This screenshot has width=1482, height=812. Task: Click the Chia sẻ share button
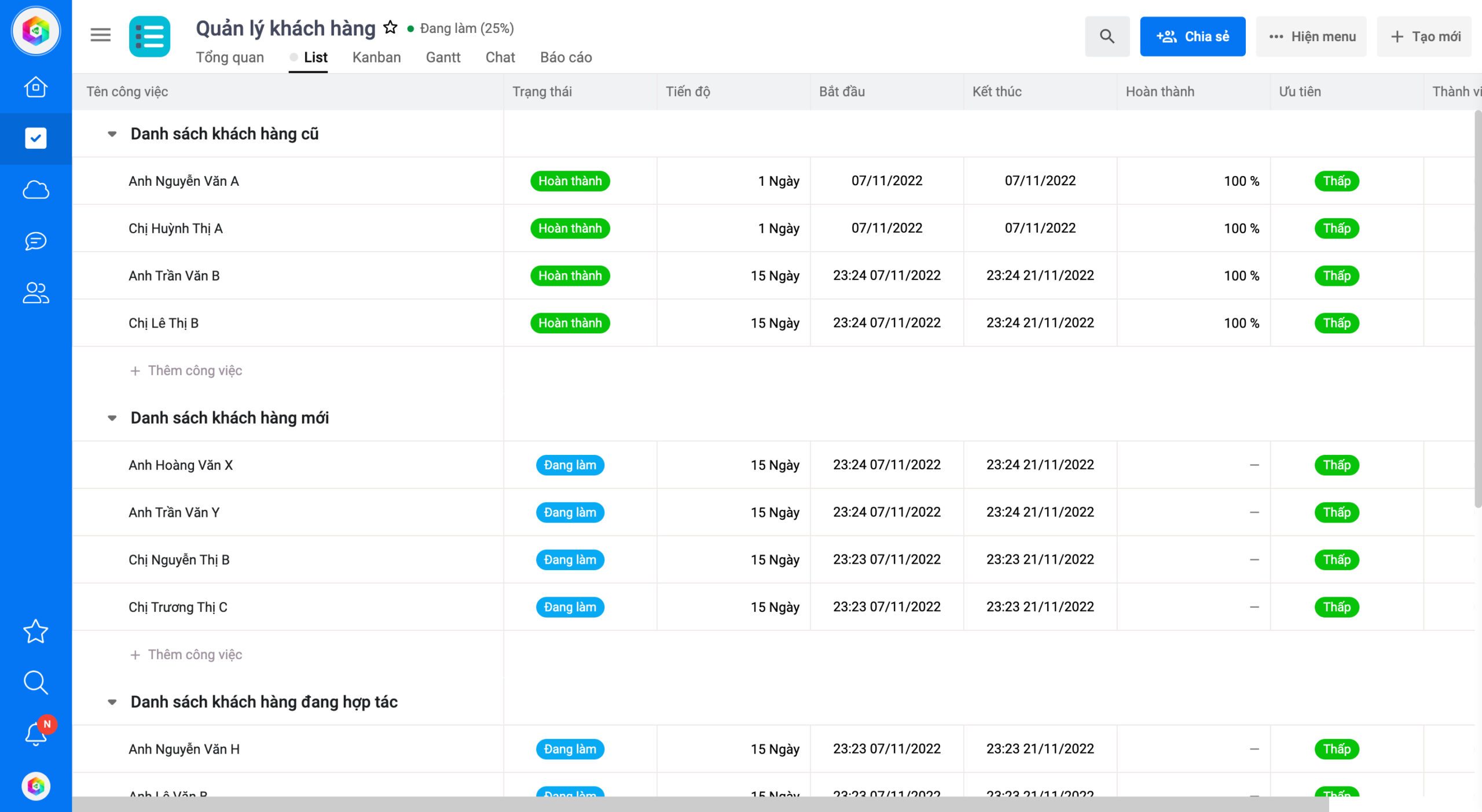[1193, 36]
